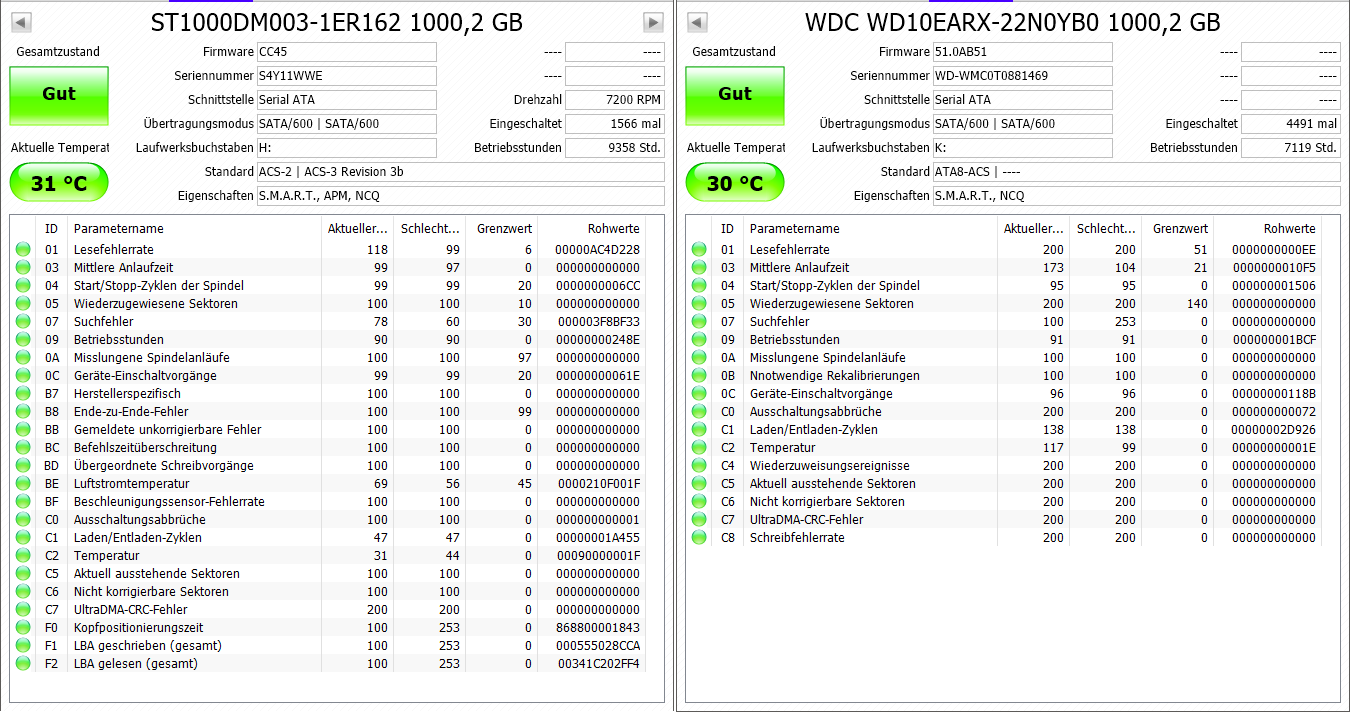The width and height of the screenshot is (1354, 720).
Task: Click status circle for Beschleunigungssensor-Fehlerrate row
Action: [23, 502]
